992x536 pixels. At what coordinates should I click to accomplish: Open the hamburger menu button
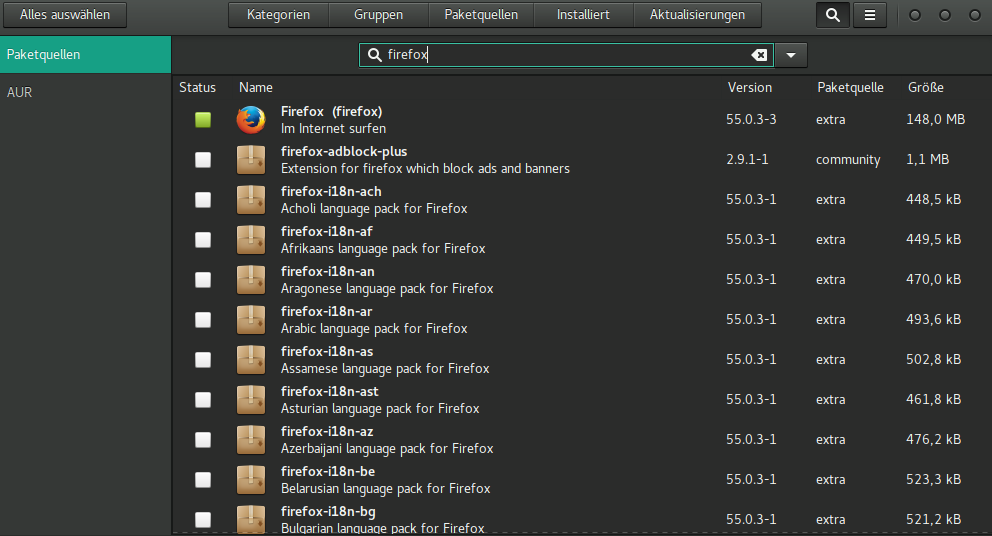coord(870,15)
